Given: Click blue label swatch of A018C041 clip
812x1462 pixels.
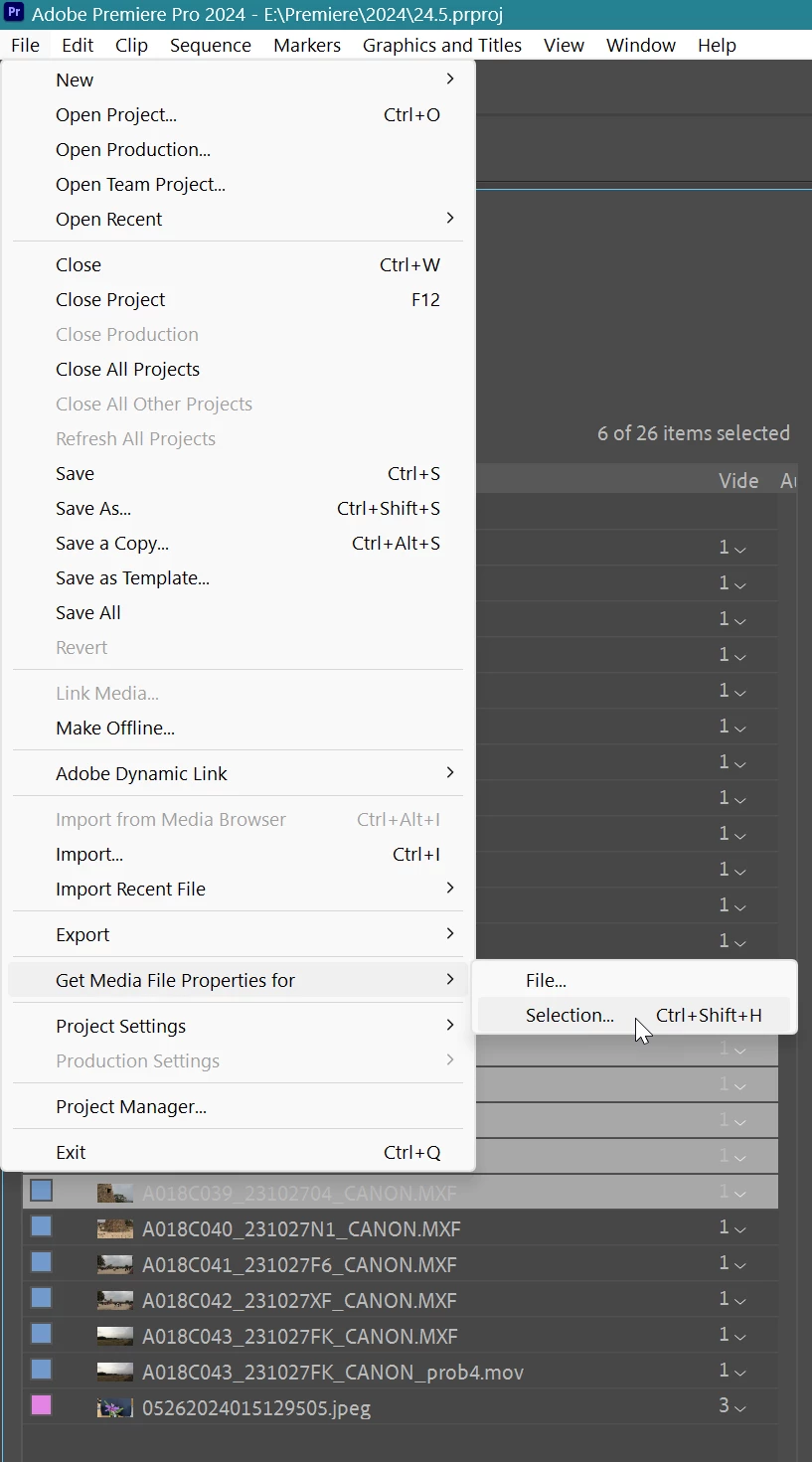Looking at the screenshot, I should tap(41, 1262).
